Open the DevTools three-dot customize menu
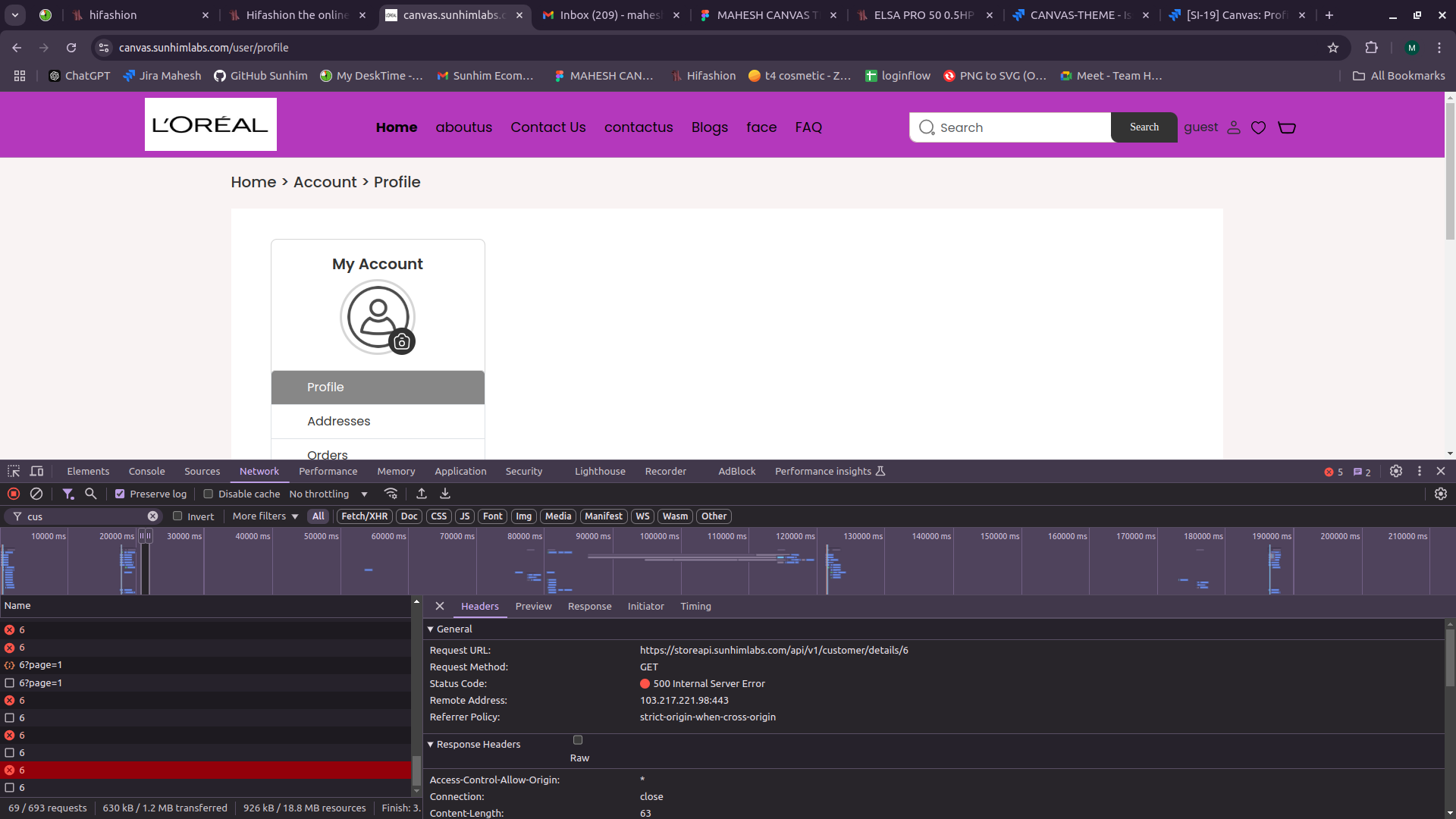Screen dimensions: 1456x819 pyautogui.click(x=1419, y=471)
